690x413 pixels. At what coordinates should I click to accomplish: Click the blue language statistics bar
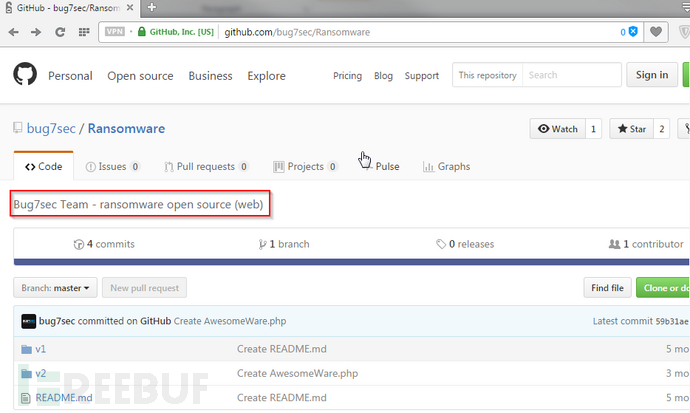coord(351,262)
